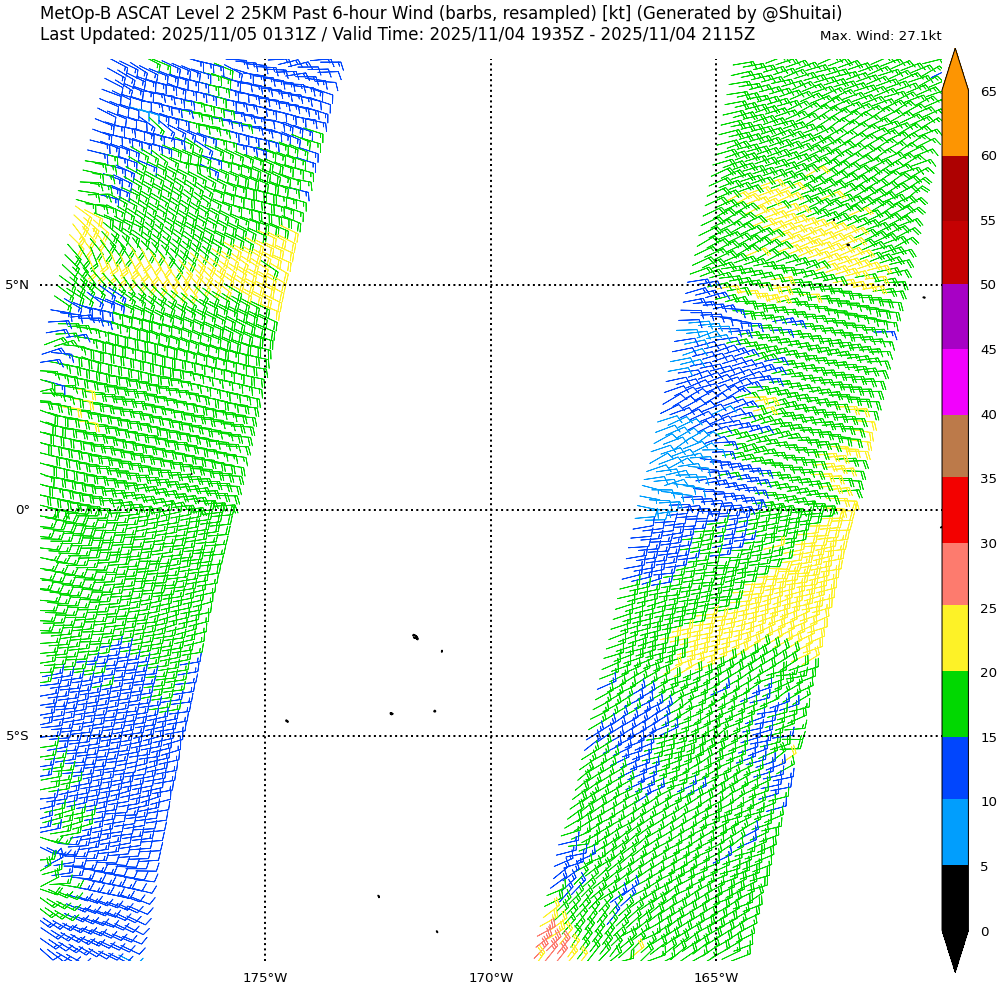Image resolution: width=1002 pixels, height=989 pixels.
Task: Select the 170°W longitude axis label
Action: click(491, 977)
